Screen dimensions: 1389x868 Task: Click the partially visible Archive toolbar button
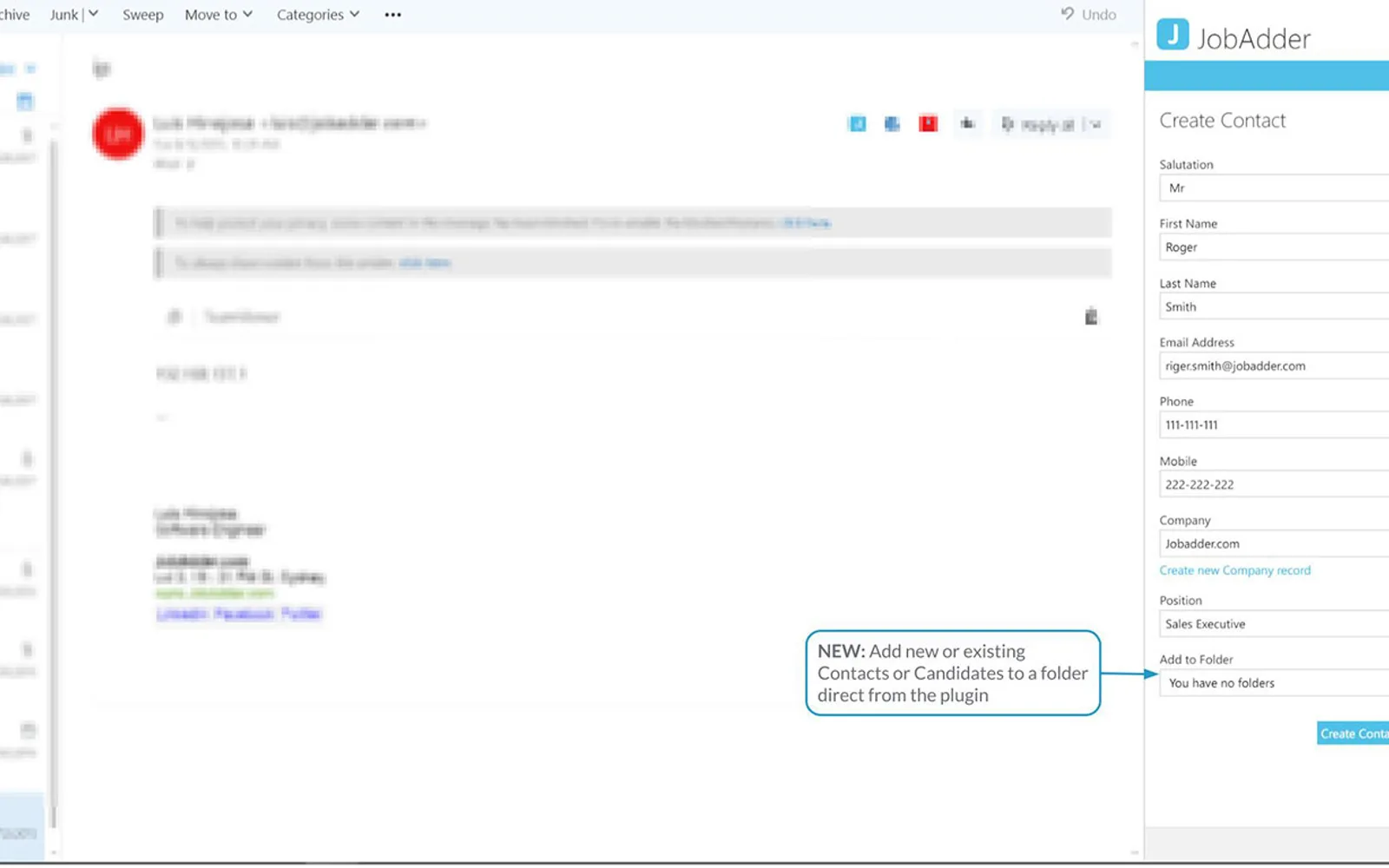click(x=14, y=15)
